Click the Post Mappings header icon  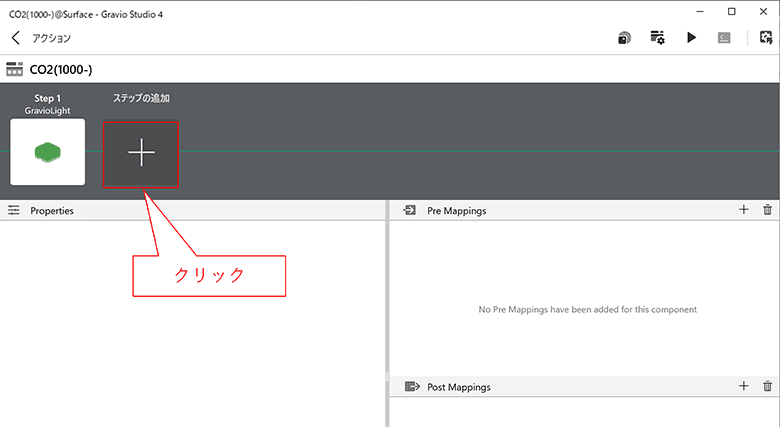point(412,387)
